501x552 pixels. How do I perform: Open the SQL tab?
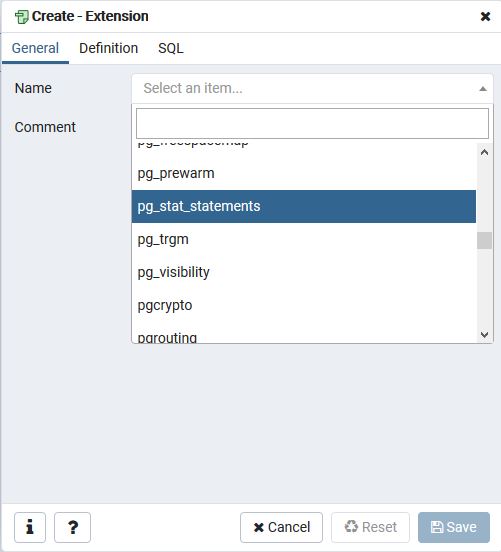tap(171, 48)
